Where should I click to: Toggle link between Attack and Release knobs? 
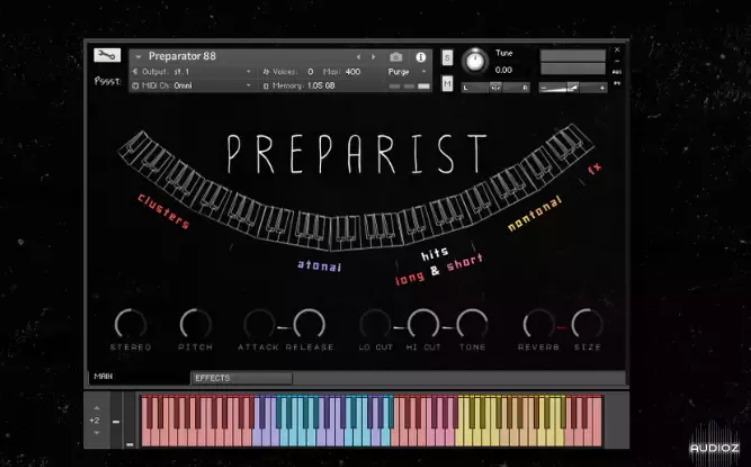click(283, 328)
